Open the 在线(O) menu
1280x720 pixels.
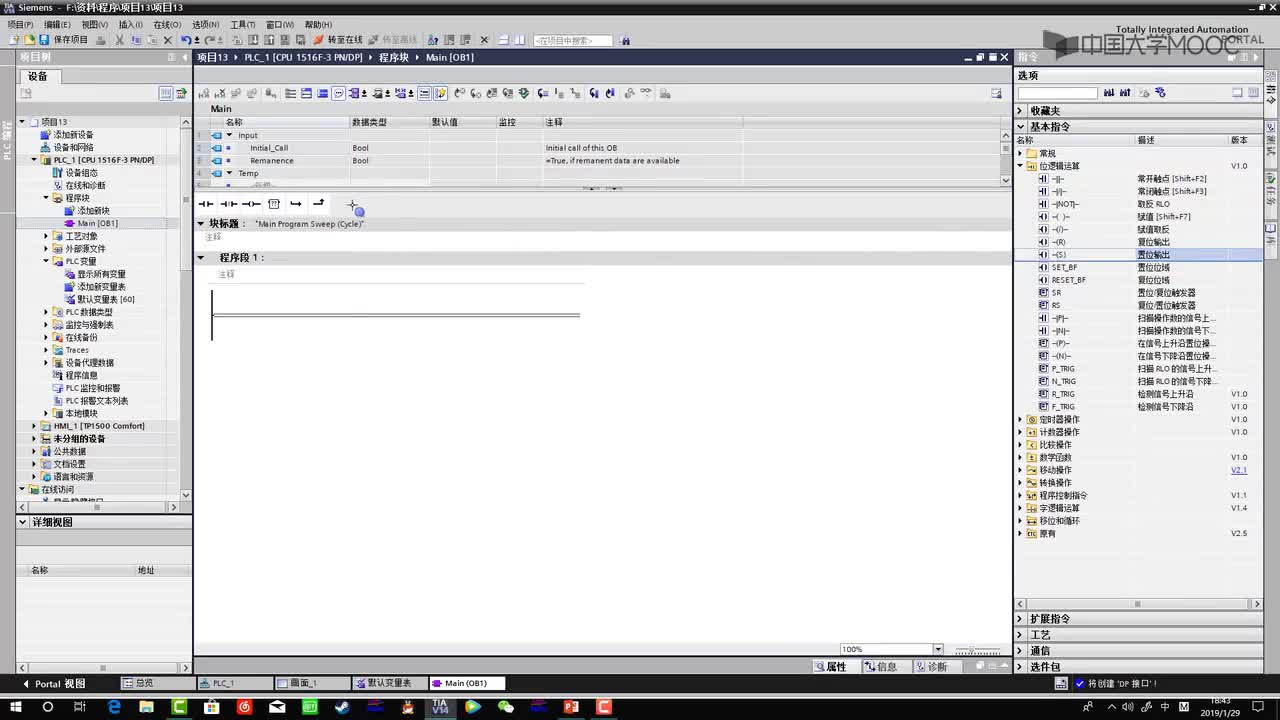point(168,24)
